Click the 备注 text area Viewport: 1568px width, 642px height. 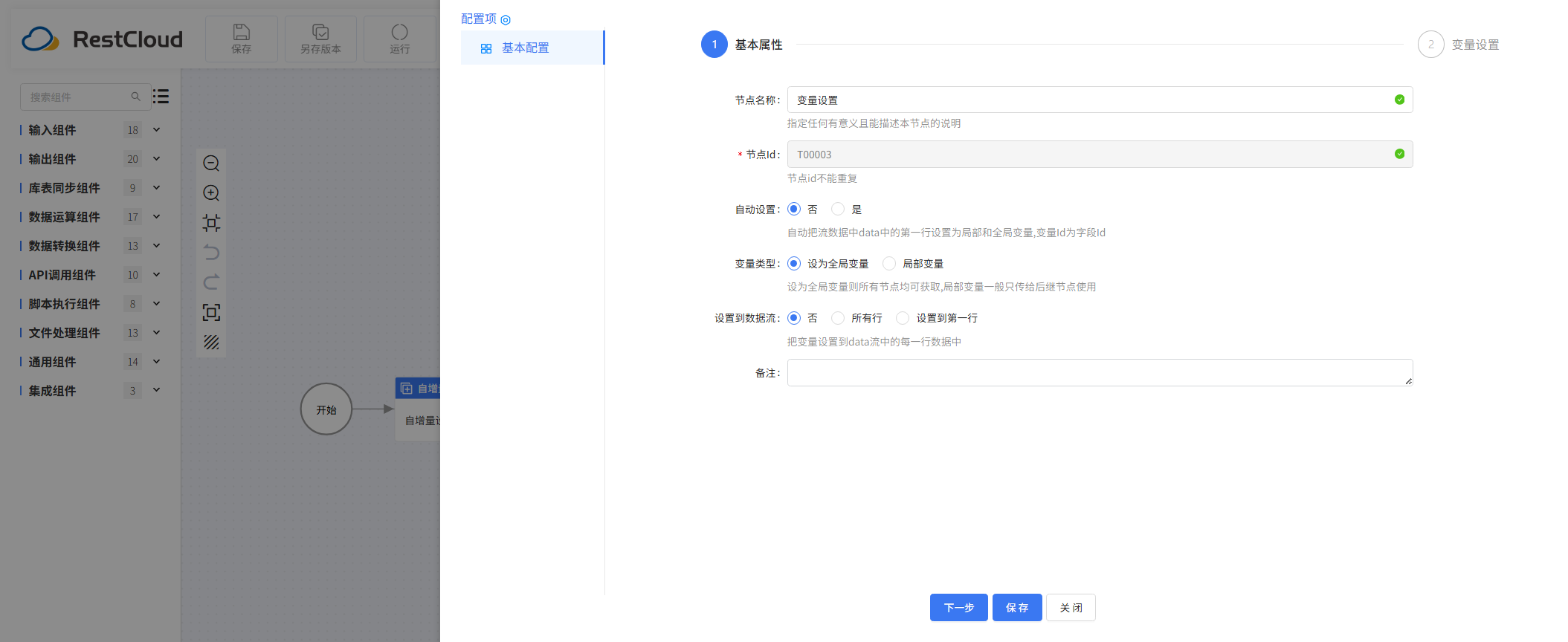(1099, 372)
